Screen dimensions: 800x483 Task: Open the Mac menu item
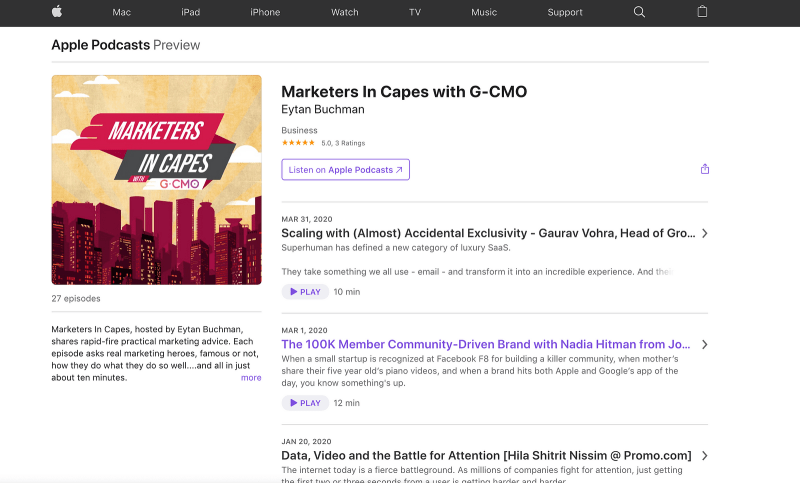point(121,12)
